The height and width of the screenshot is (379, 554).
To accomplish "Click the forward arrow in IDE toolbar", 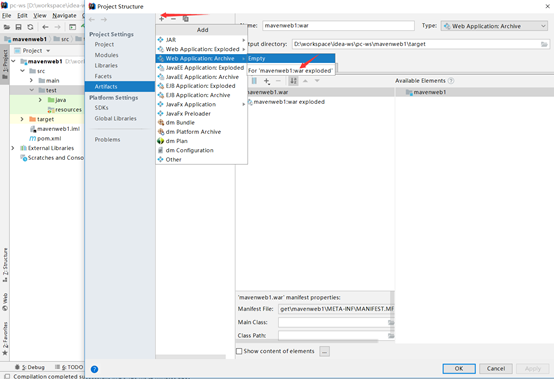I will [57, 27].
